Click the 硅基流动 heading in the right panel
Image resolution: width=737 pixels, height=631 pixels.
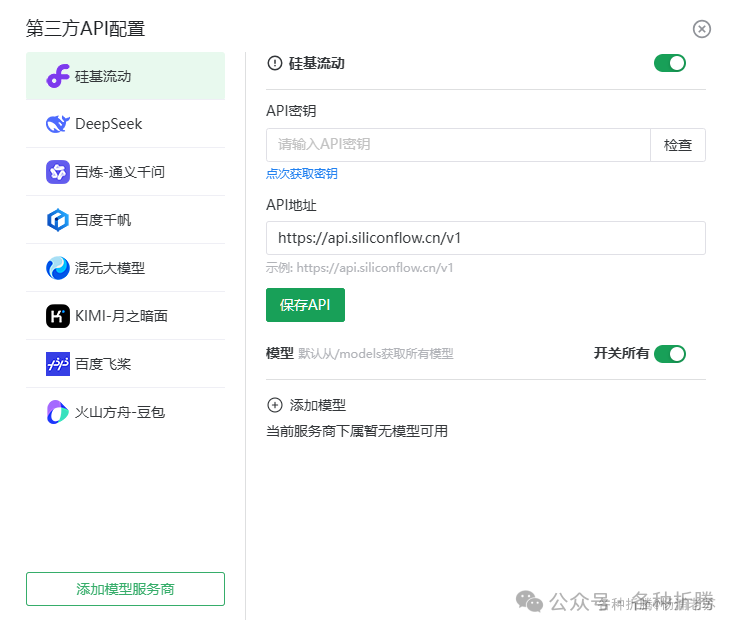[317, 63]
